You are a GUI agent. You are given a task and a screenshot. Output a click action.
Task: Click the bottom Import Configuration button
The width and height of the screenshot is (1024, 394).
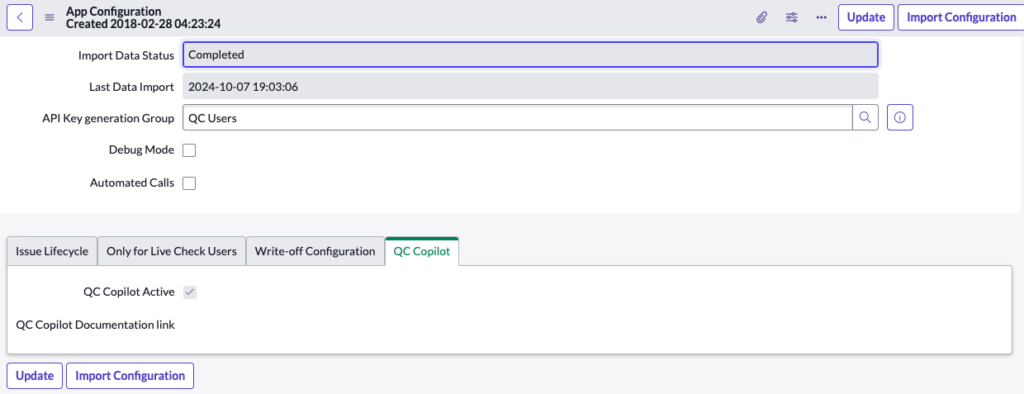[130, 376]
